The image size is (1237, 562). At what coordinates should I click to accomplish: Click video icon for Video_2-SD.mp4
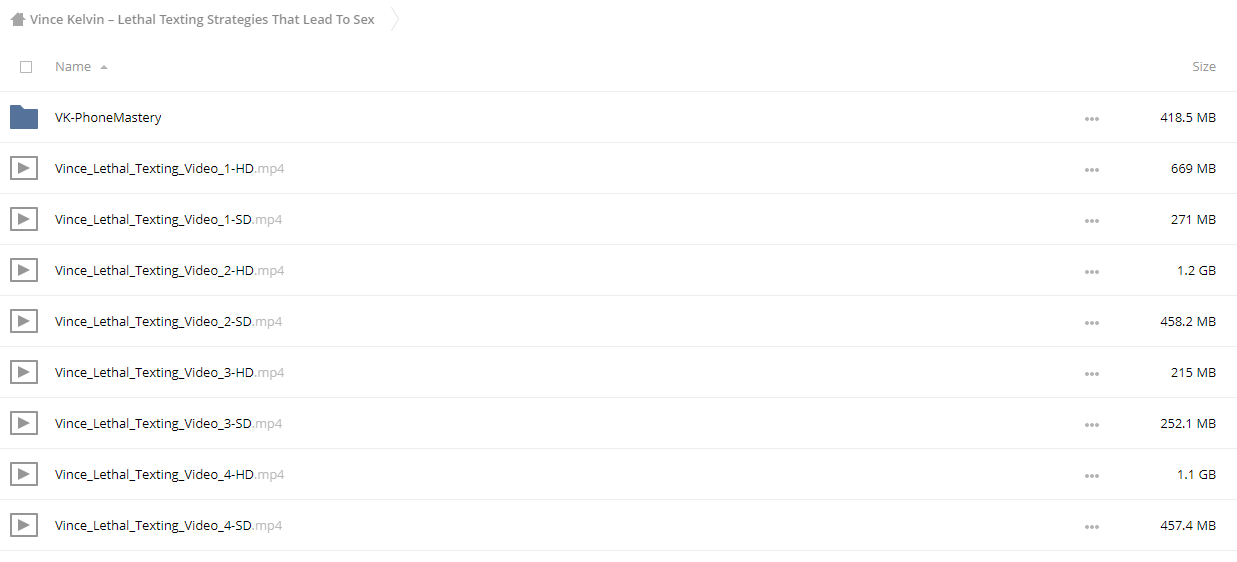pos(24,321)
